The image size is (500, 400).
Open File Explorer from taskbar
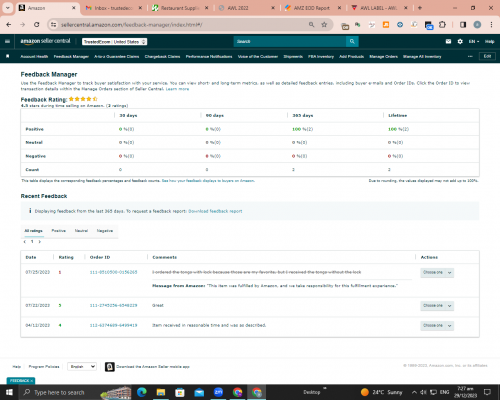pos(161,392)
